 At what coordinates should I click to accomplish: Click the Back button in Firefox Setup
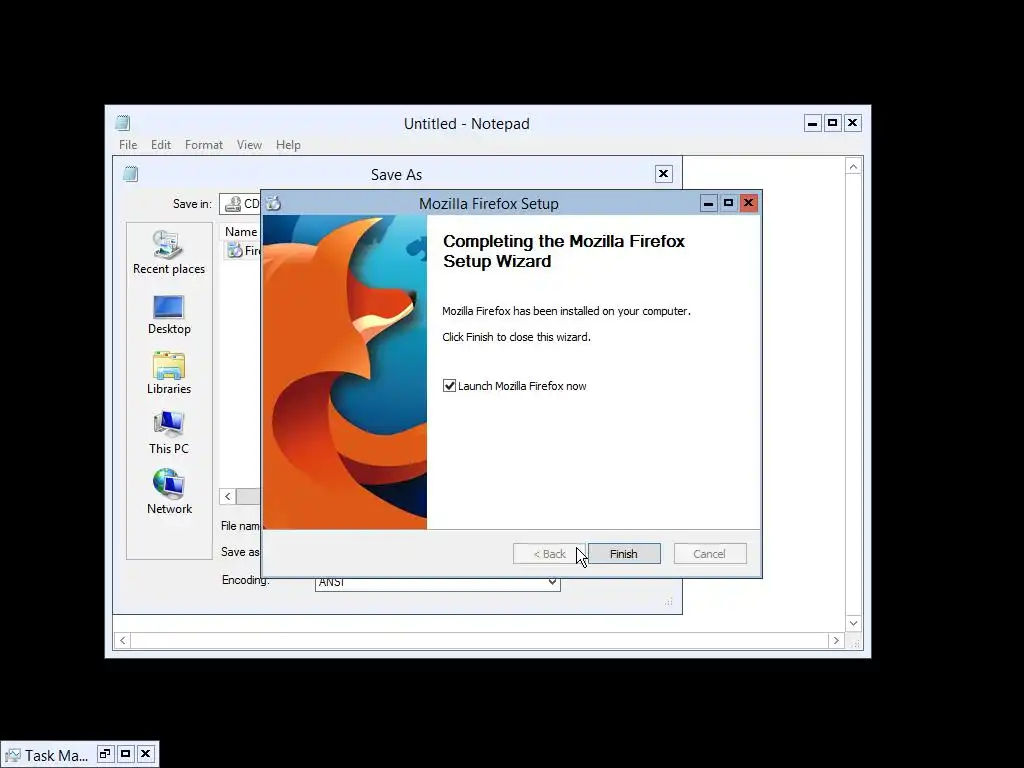coord(549,554)
